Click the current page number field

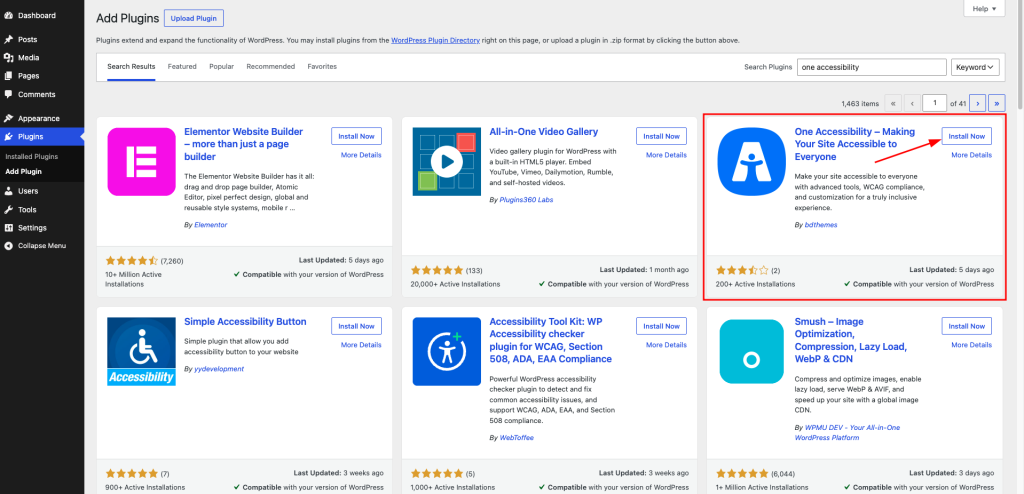click(936, 103)
